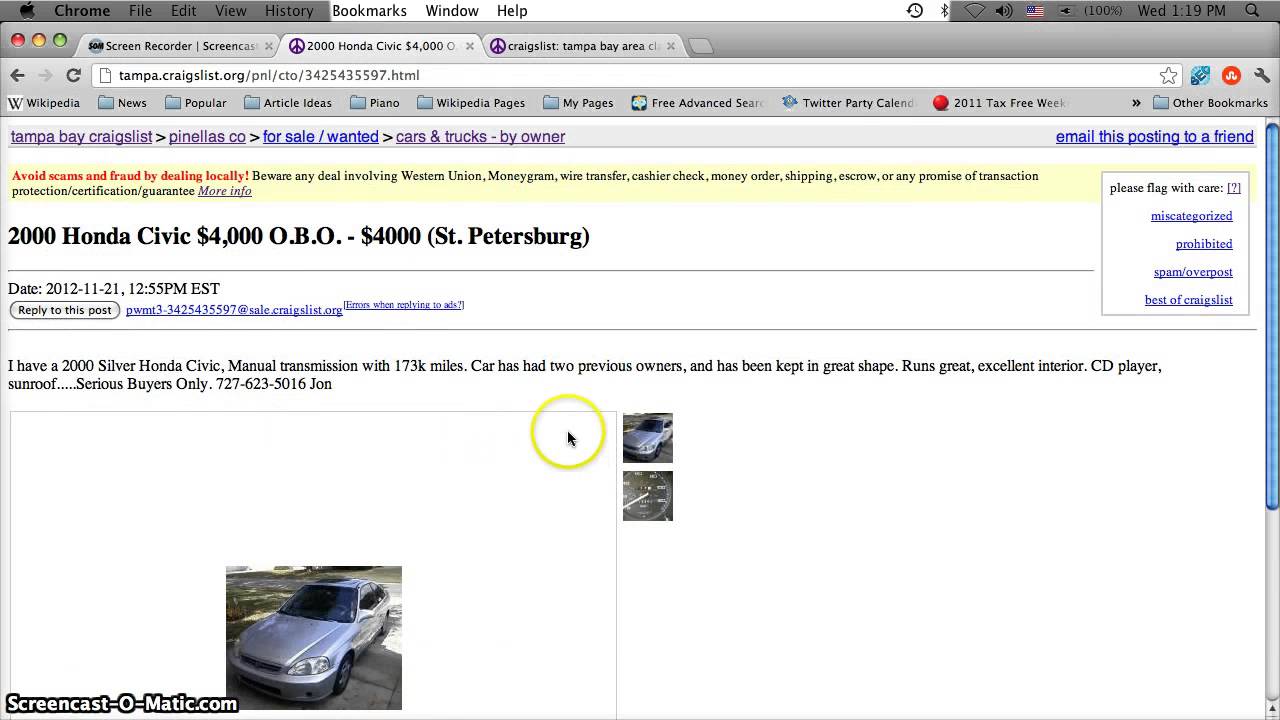Open Spotlight search magnifier

pyautogui.click(x=1252, y=11)
